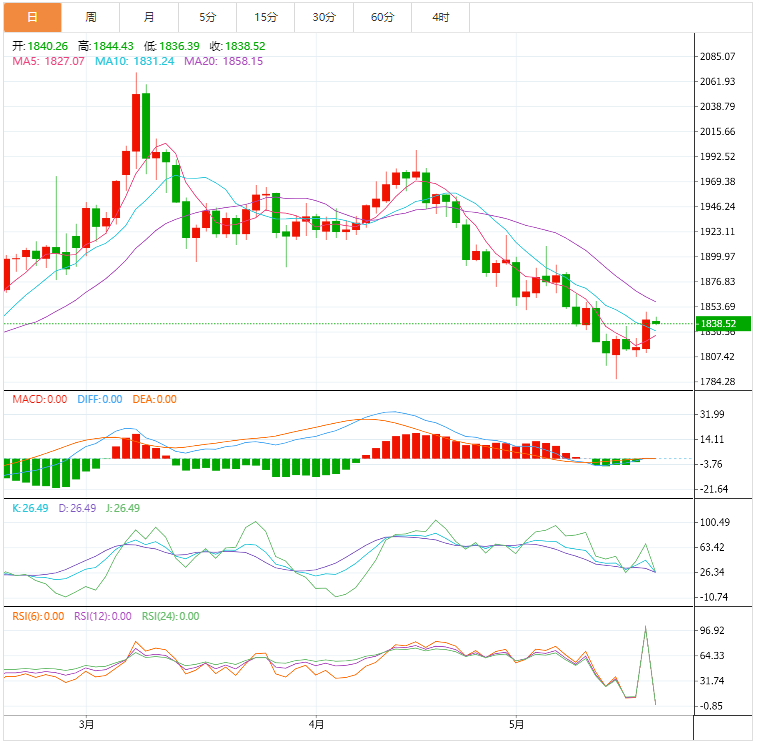Viewport: 762px width, 746px height.
Task: Click the 2015.66 price axis label
Action: [717, 132]
